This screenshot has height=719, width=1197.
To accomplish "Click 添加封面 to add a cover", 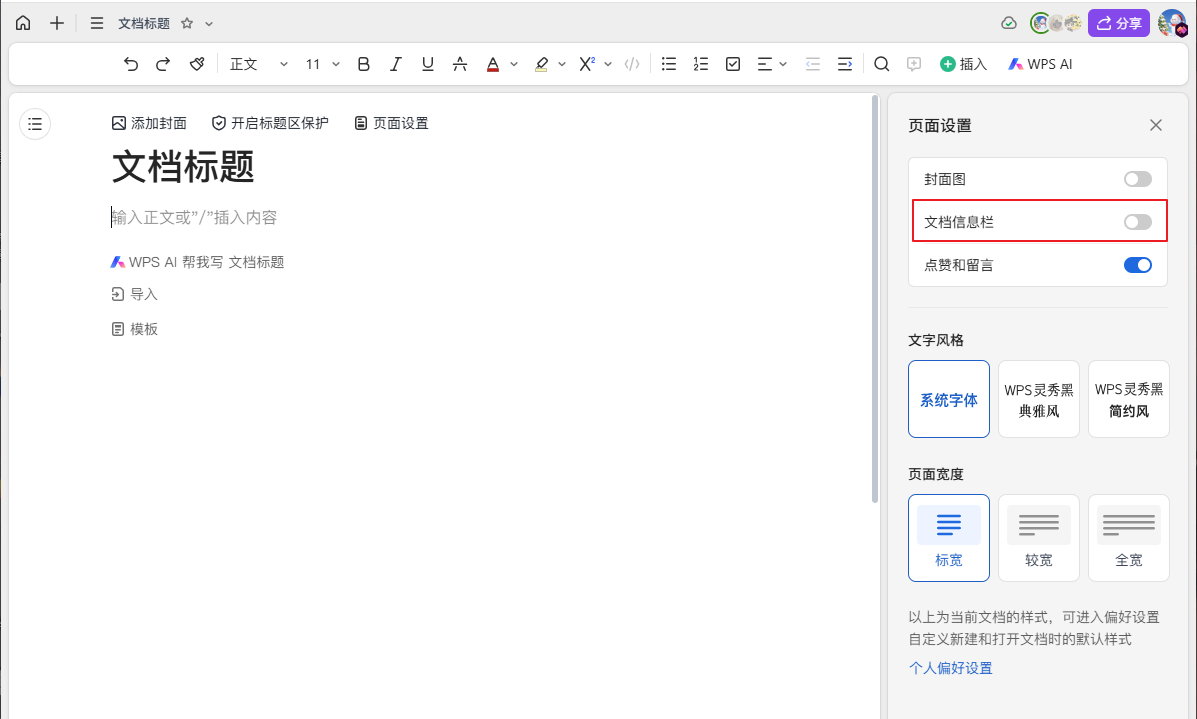I will pyautogui.click(x=149, y=123).
